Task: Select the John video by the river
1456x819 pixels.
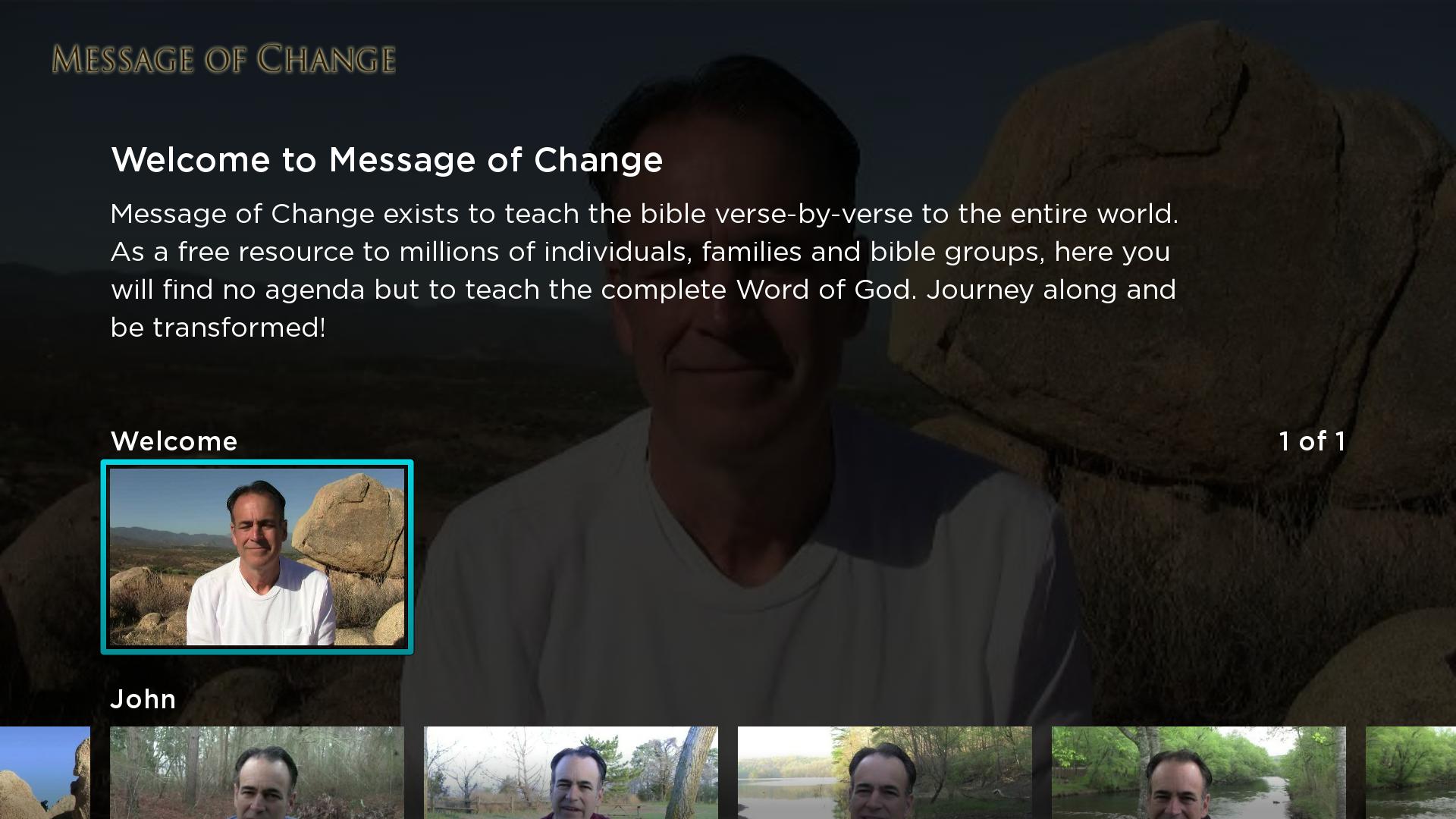Action: [x=1199, y=772]
